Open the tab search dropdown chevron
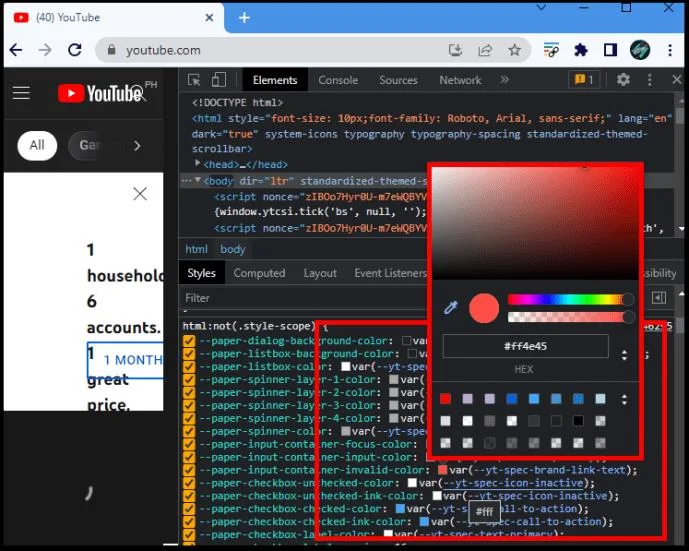The height and width of the screenshot is (551, 689). click(x=541, y=7)
